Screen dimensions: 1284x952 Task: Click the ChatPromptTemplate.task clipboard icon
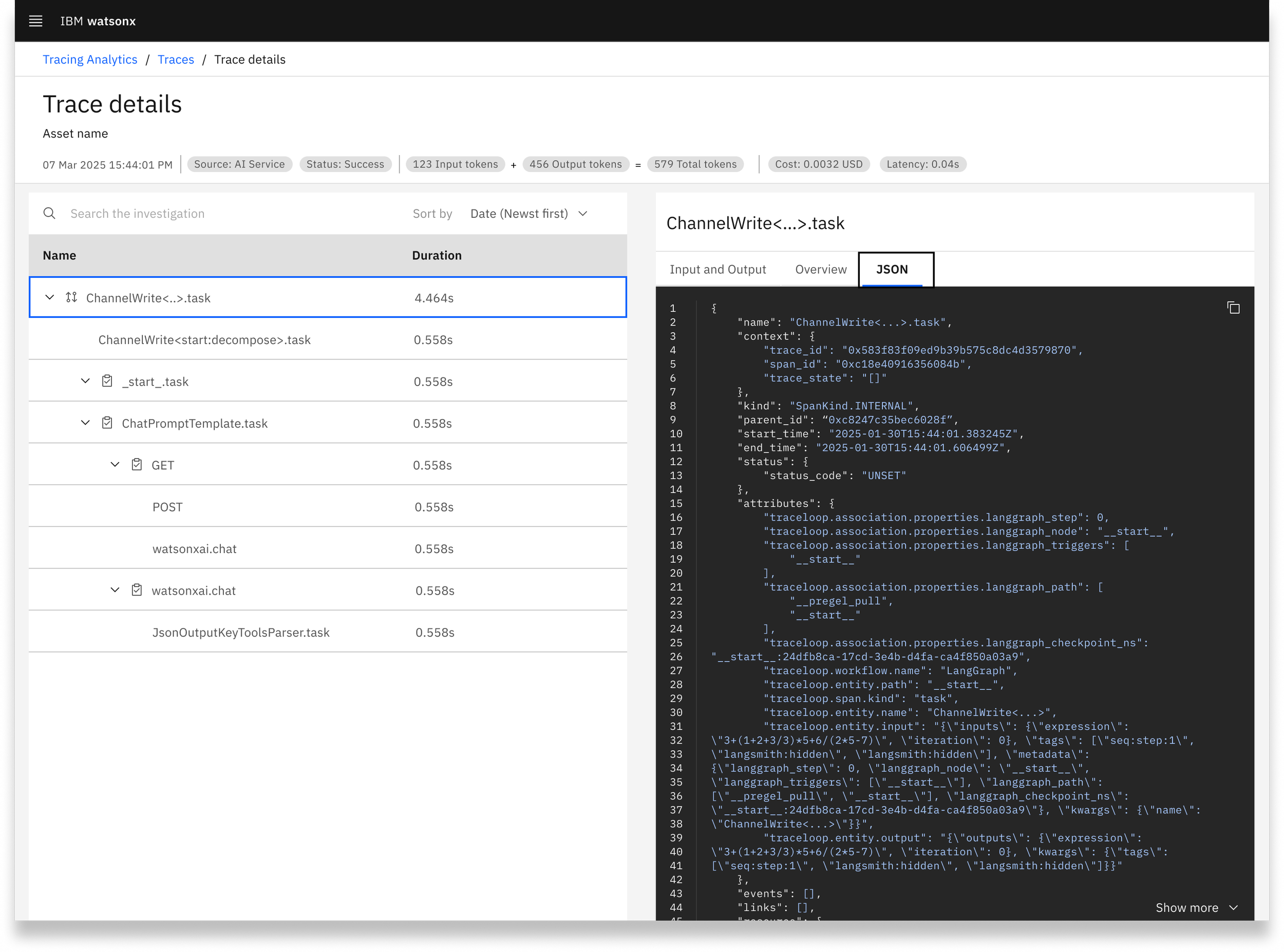(107, 423)
